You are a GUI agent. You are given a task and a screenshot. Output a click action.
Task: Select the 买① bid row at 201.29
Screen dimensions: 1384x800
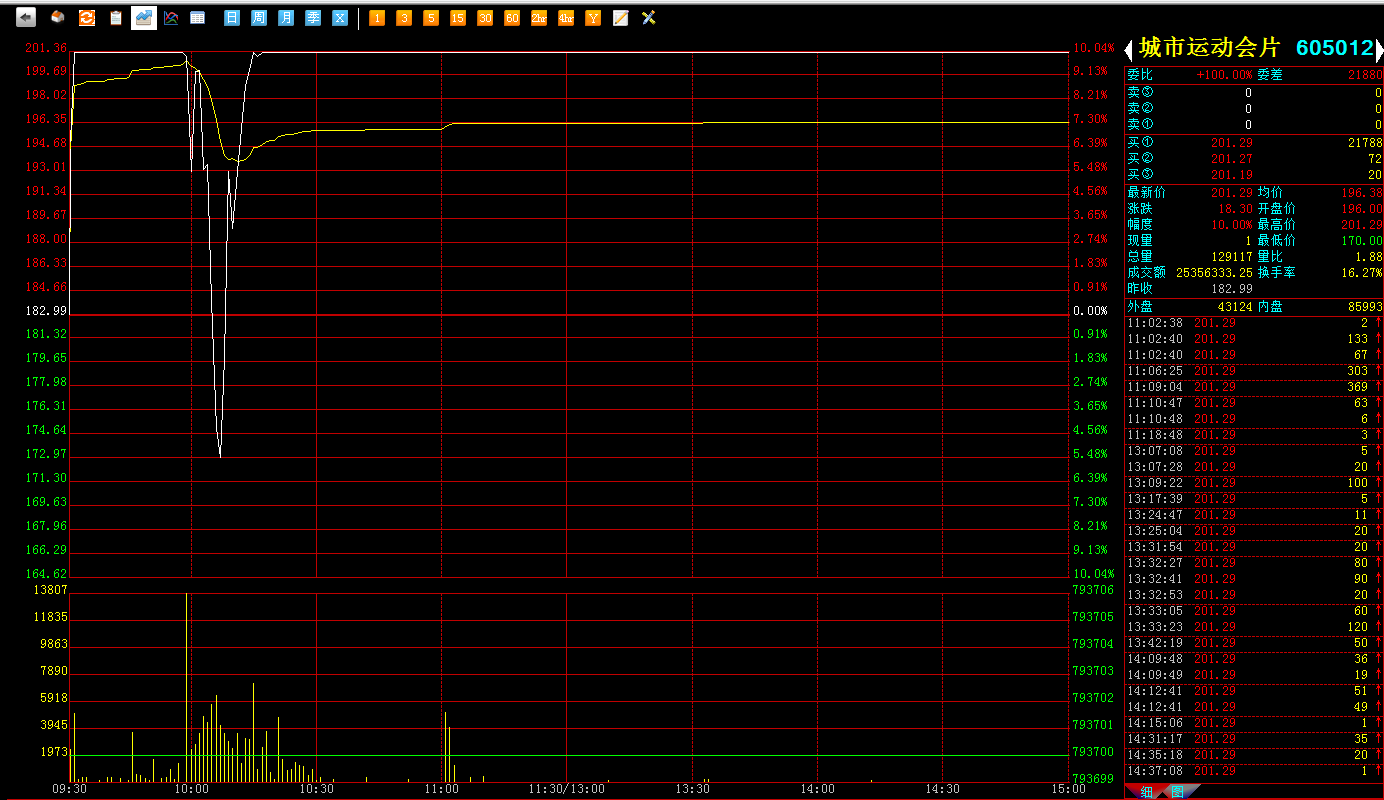click(x=1254, y=143)
